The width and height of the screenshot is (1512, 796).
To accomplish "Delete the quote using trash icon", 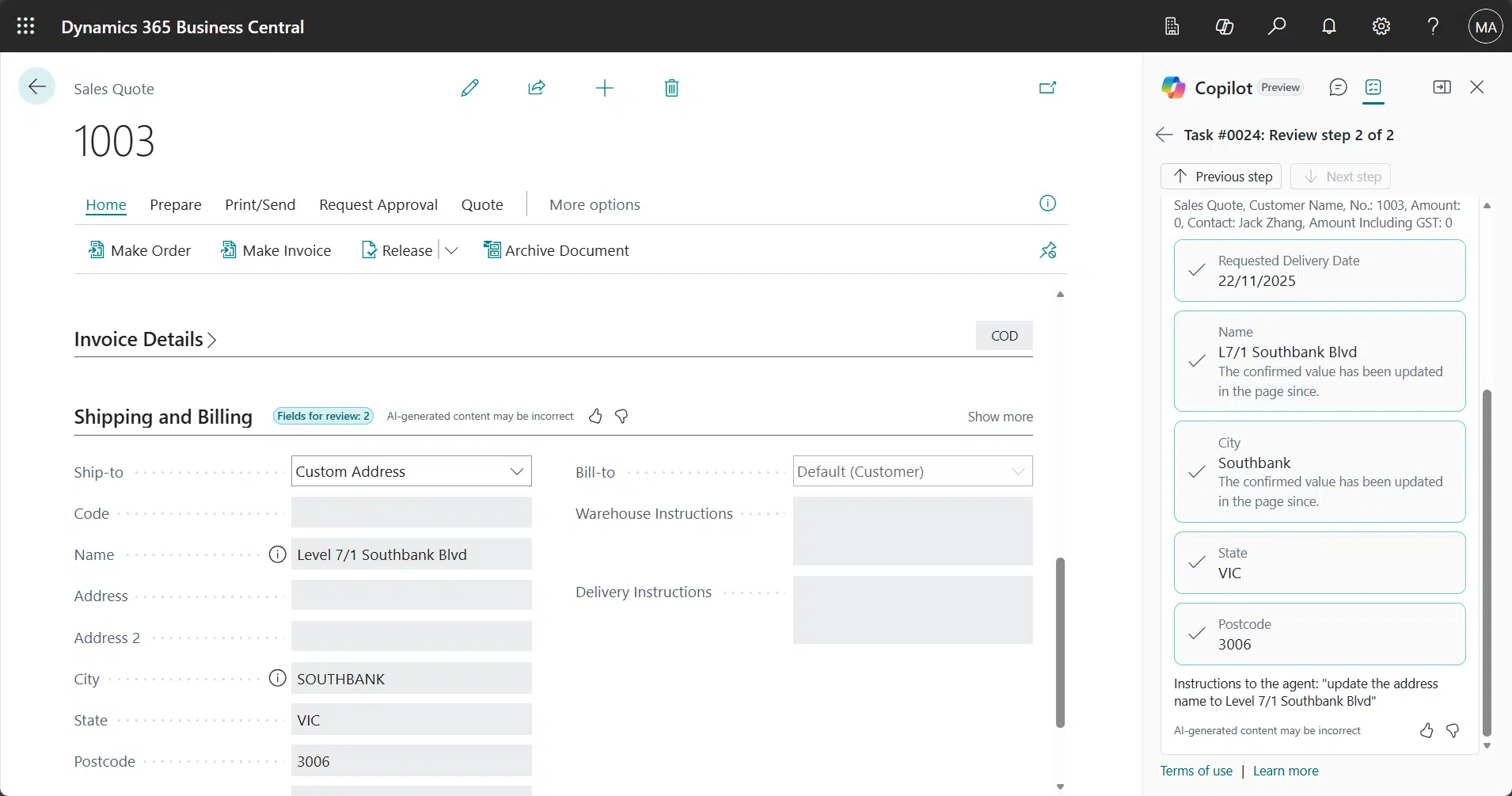I will tap(671, 88).
